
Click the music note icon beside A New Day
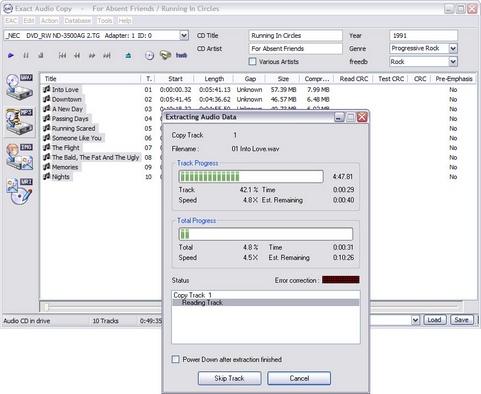click(47, 108)
